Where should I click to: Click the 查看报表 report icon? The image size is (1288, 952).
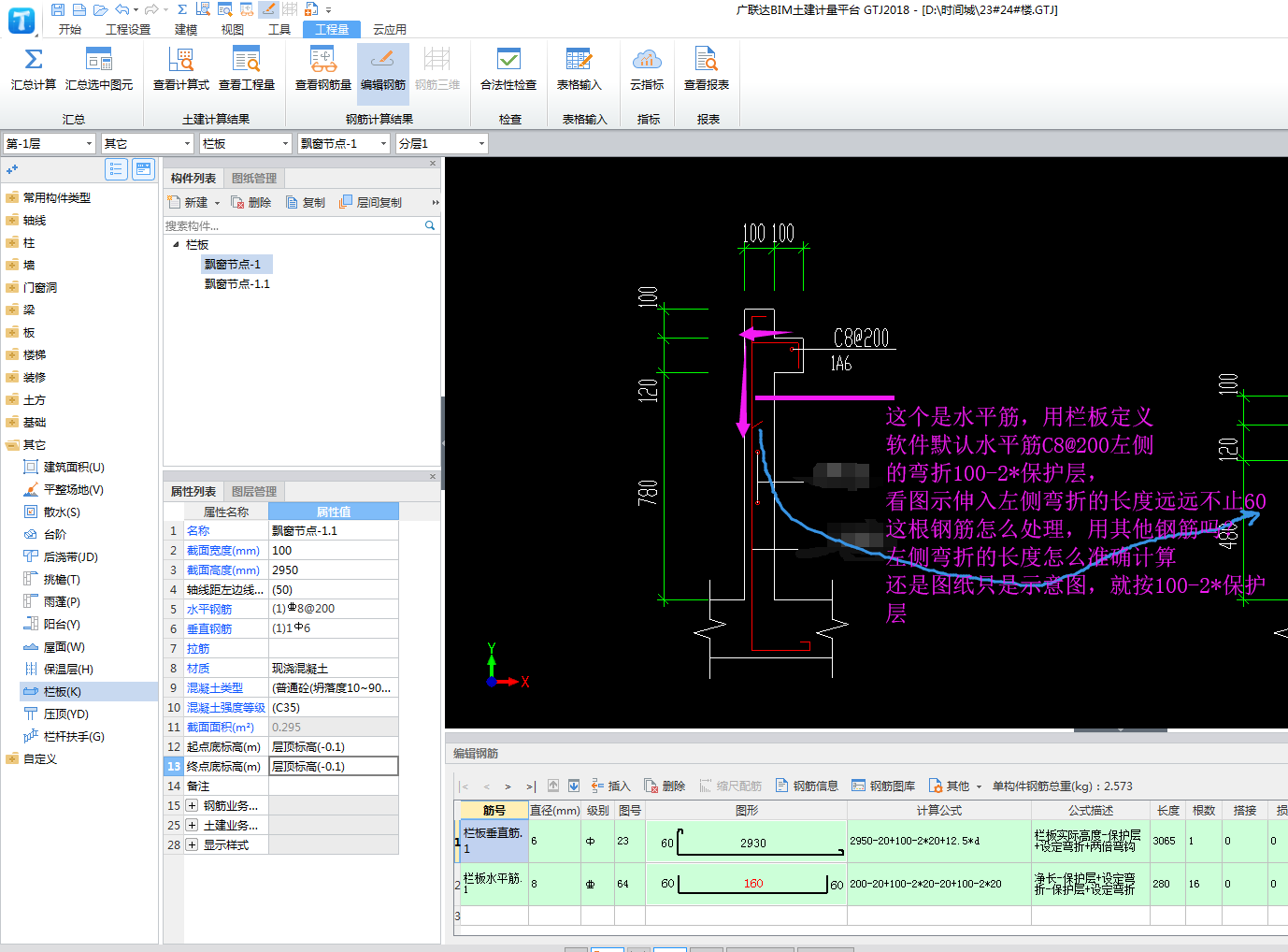[706, 61]
